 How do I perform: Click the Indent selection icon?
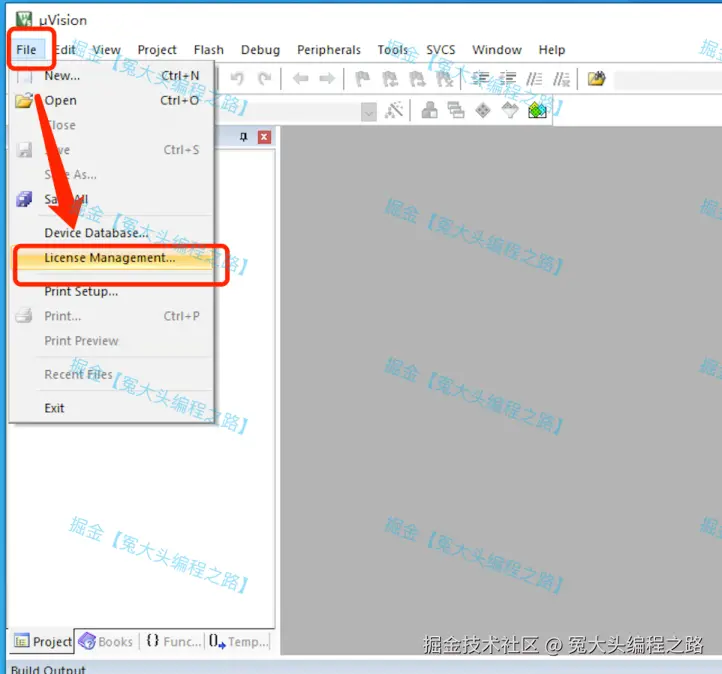pyautogui.click(x=480, y=79)
